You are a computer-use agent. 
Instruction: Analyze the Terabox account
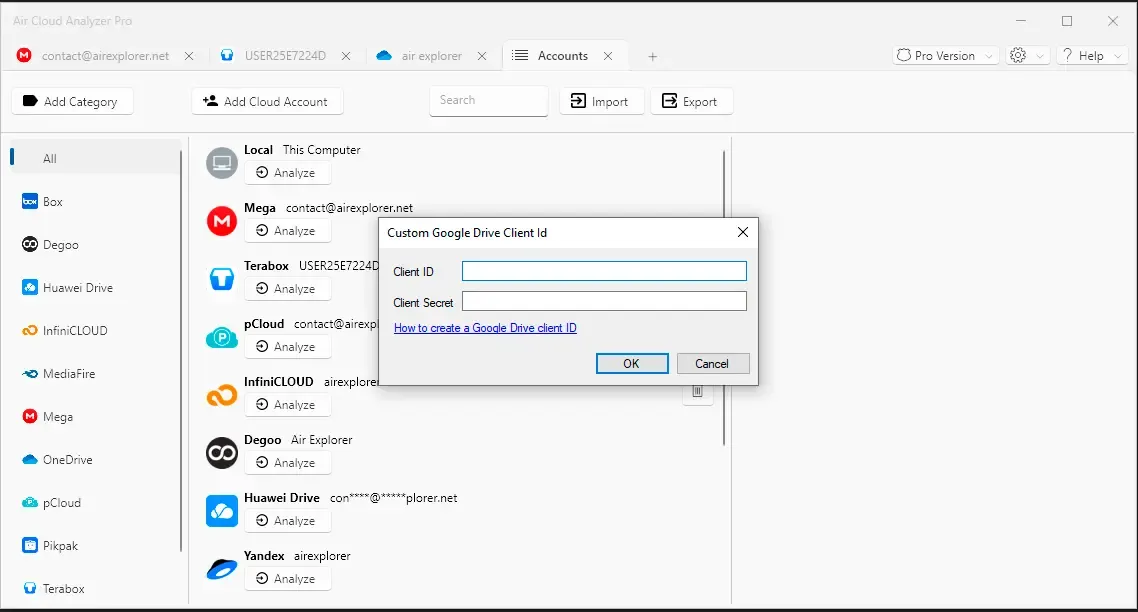(287, 289)
